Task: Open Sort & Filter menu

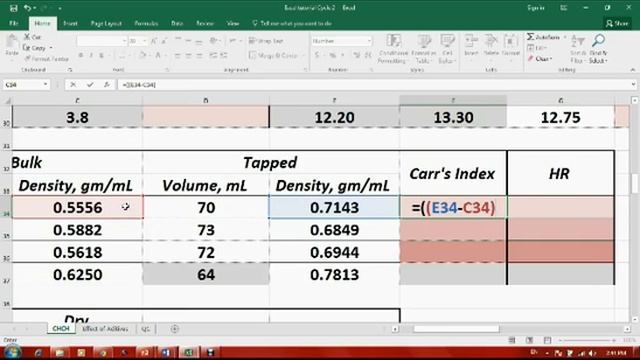Action: click(578, 49)
